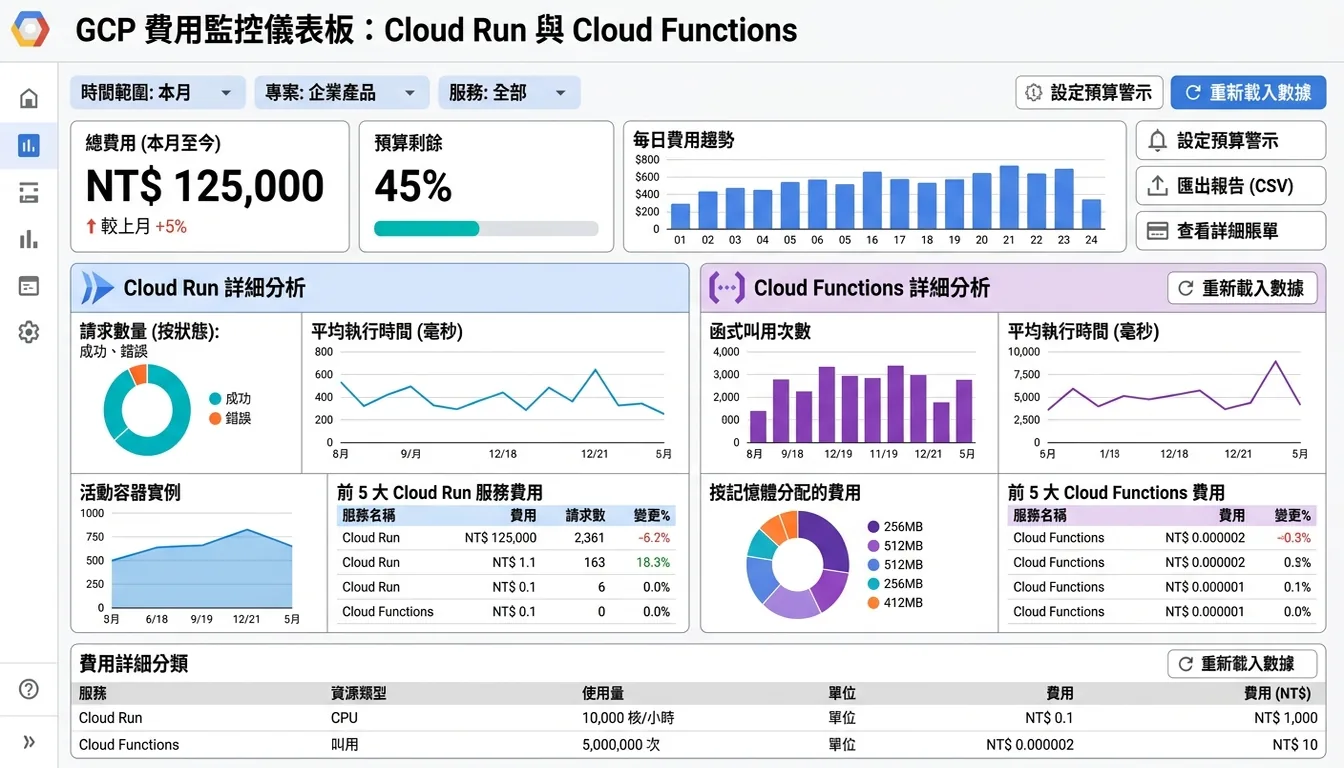This screenshot has height=768, width=1344.
Task: Click the 較上月 +5% text
Action: point(144,226)
